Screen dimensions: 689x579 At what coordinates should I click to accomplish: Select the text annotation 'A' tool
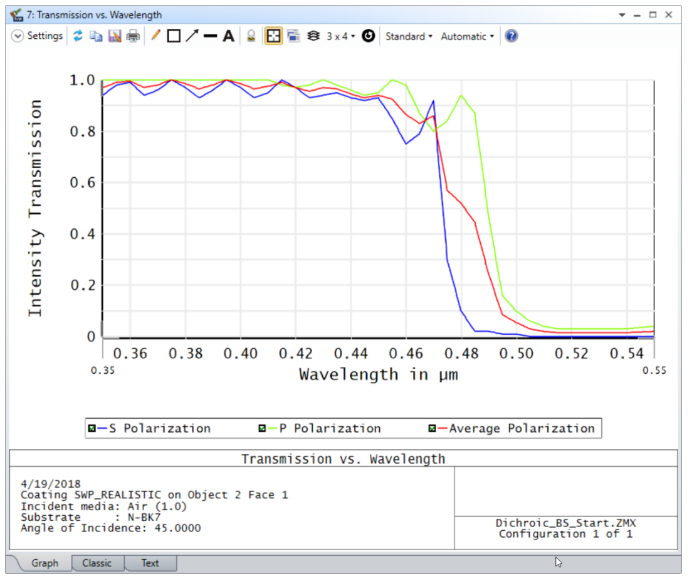tap(228, 36)
